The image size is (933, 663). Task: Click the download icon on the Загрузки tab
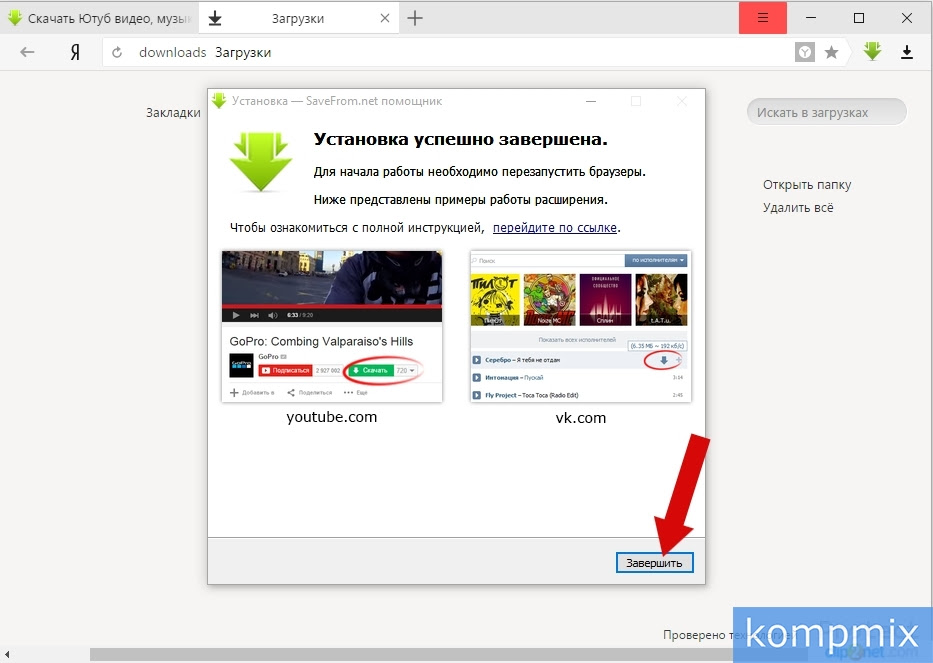[x=215, y=18]
